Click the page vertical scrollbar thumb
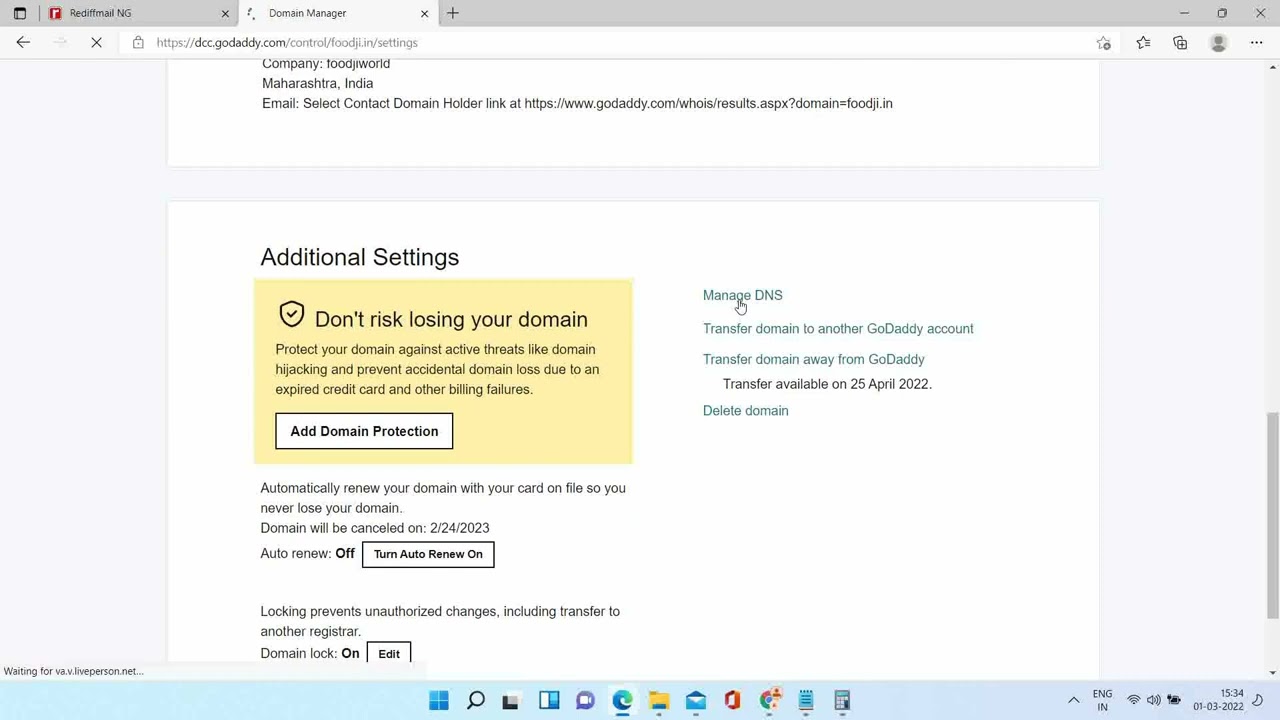The image size is (1280, 720). (1273, 514)
